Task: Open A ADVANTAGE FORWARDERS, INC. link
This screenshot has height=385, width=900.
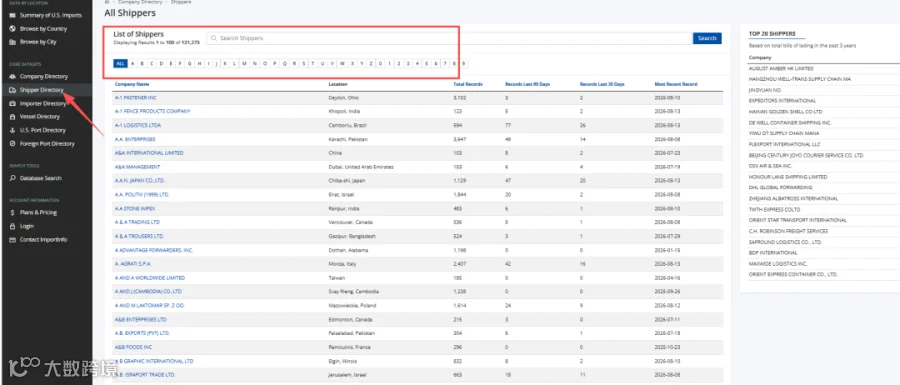Action: pyautogui.click(x=154, y=250)
